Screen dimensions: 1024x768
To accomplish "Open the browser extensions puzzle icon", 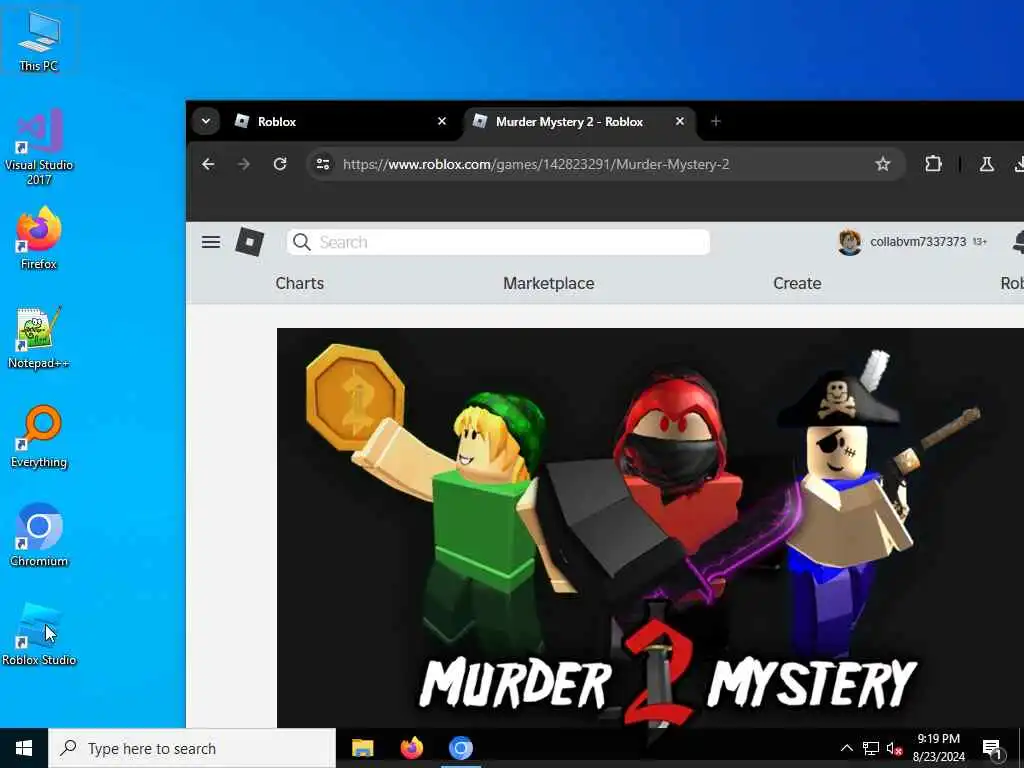I will click(933, 164).
